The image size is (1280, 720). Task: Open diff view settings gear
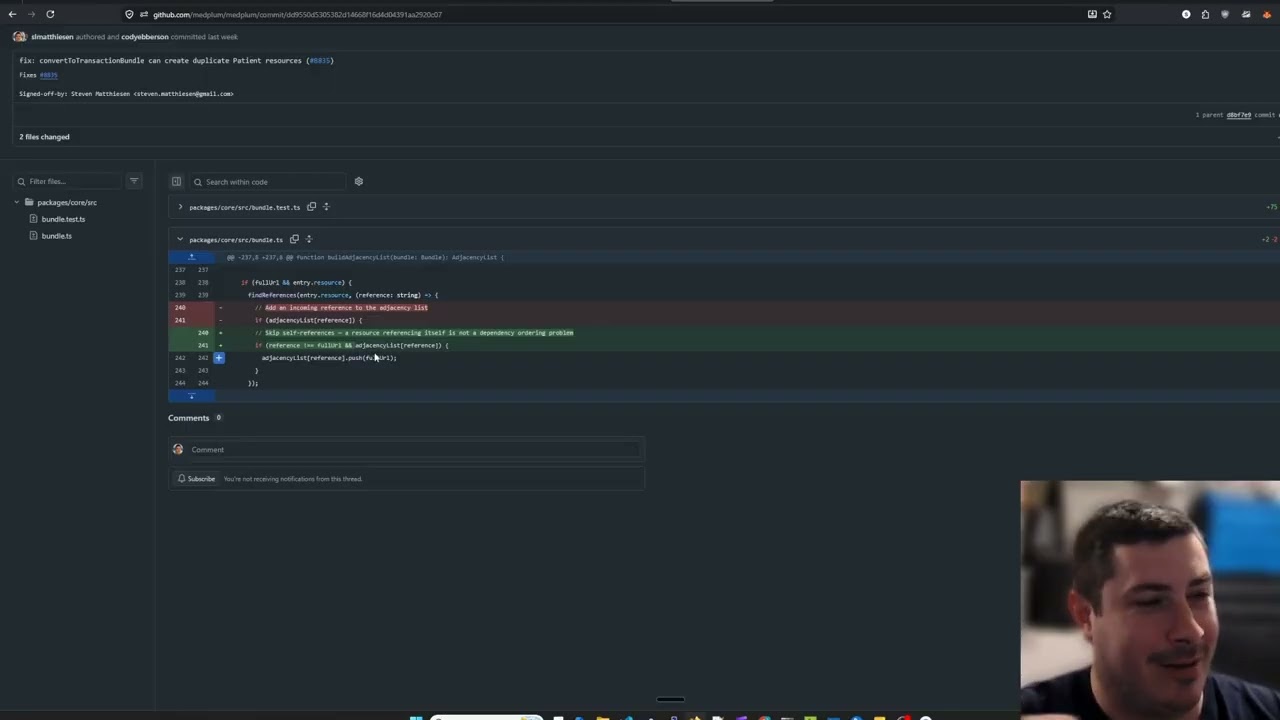tap(359, 182)
